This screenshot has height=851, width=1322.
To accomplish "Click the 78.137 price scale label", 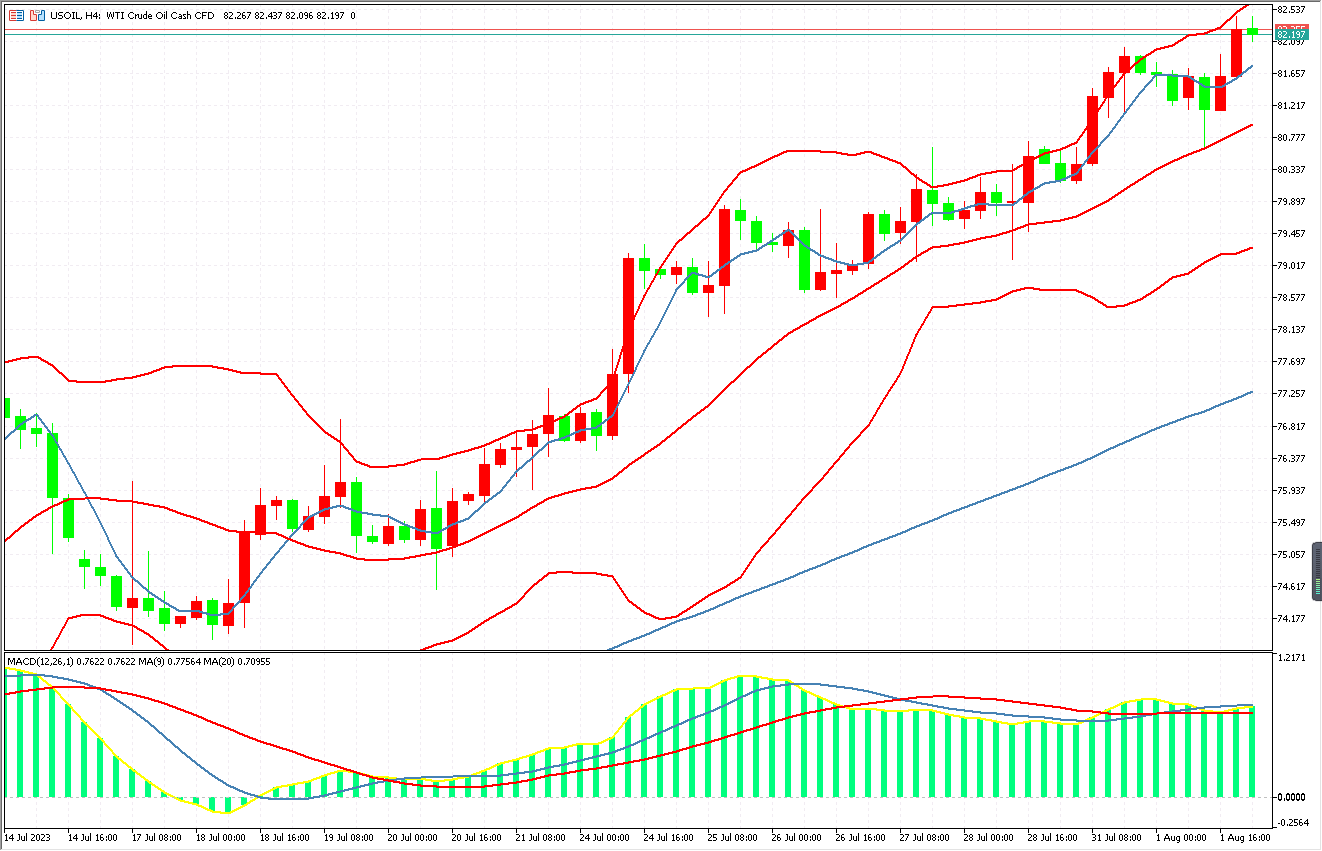I will tap(1289, 329).
